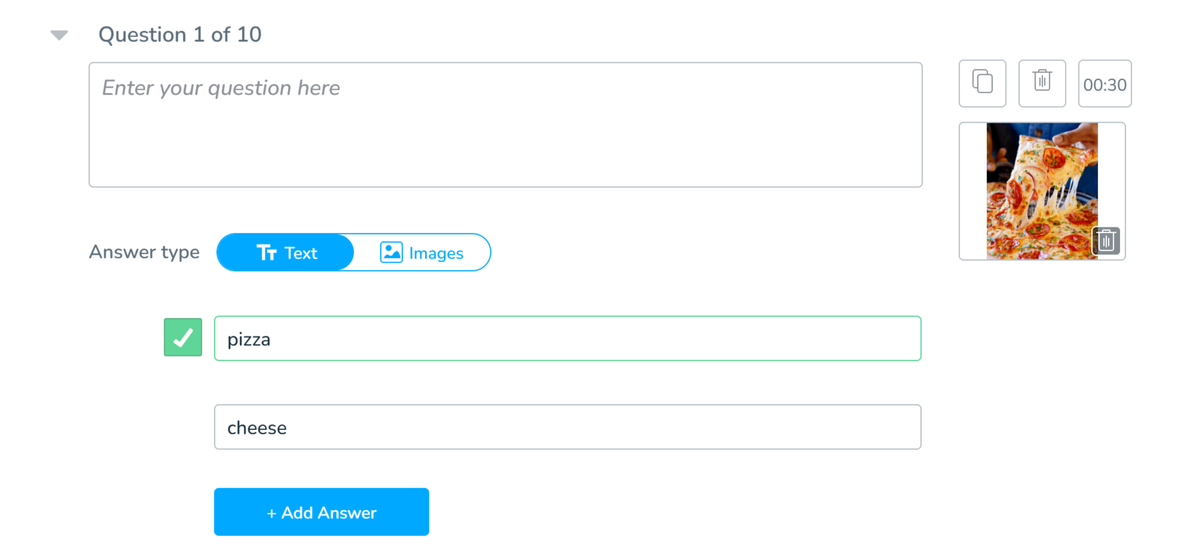Image resolution: width=1200 pixels, height=548 pixels.
Task: Click the empty space left of the cheese answer
Action: tap(183, 427)
